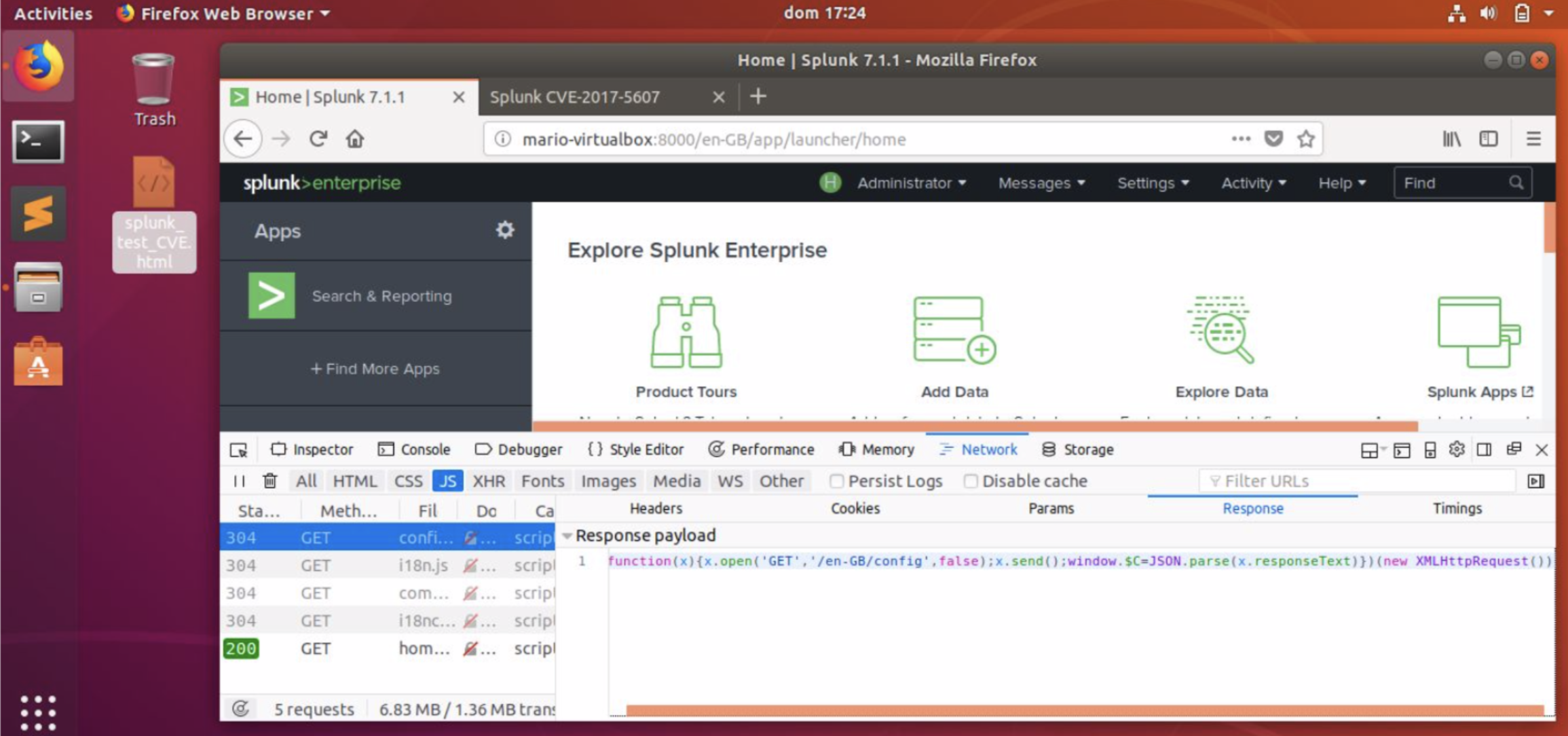Enable Persist Logs checkbox

(x=837, y=481)
